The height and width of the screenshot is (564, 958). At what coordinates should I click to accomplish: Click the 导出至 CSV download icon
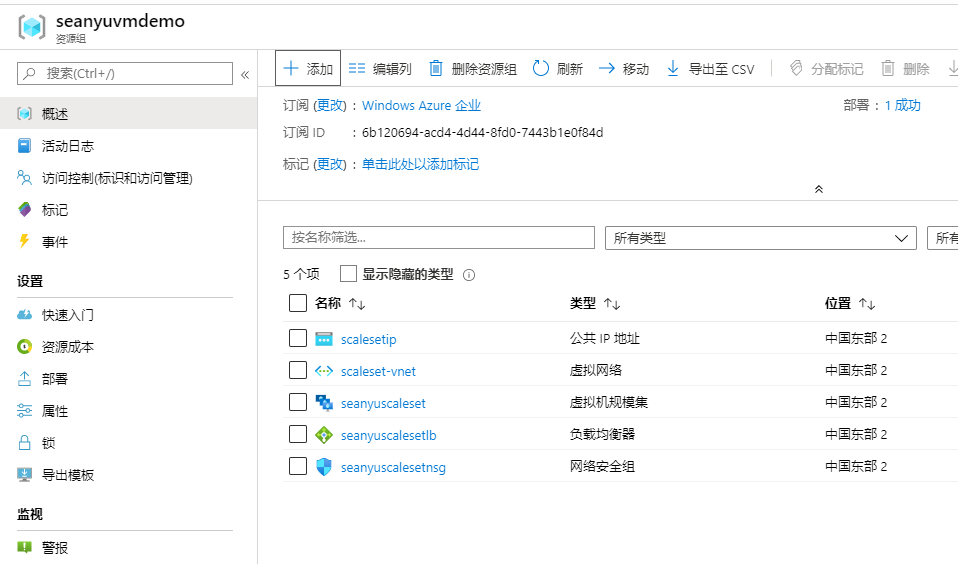click(x=673, y=69)
